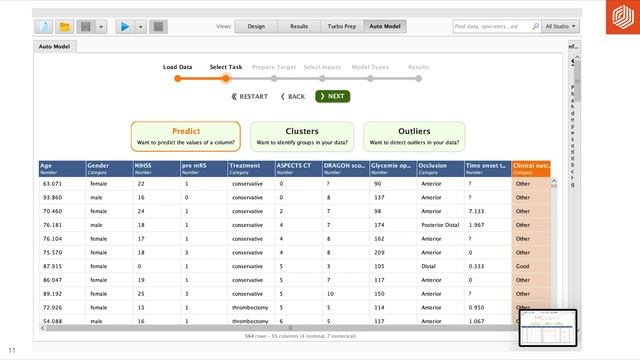
Task: Select the Time onset column header
Action: coord(488,169)
